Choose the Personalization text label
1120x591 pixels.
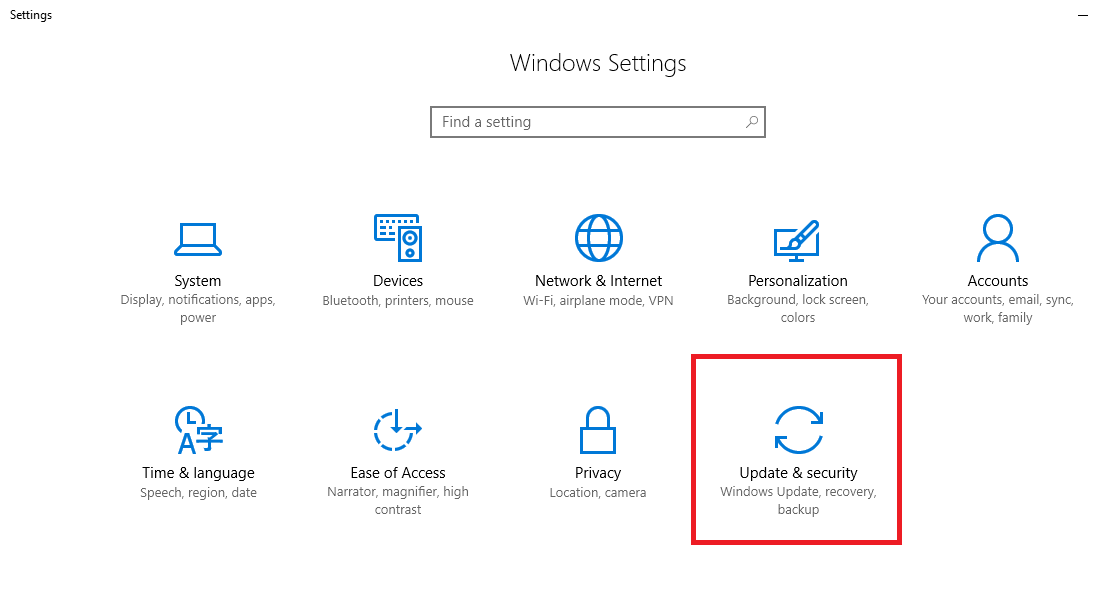click(x=798, y=281)
